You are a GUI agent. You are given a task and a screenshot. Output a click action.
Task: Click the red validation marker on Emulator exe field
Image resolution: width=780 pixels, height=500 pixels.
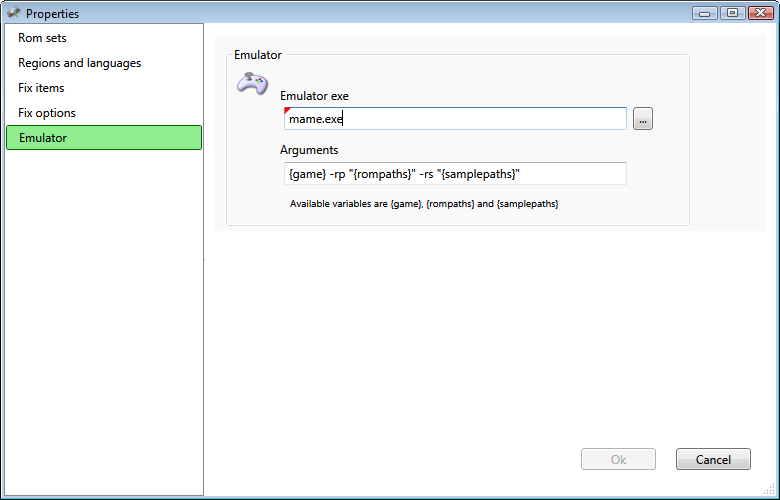(287, 110)
